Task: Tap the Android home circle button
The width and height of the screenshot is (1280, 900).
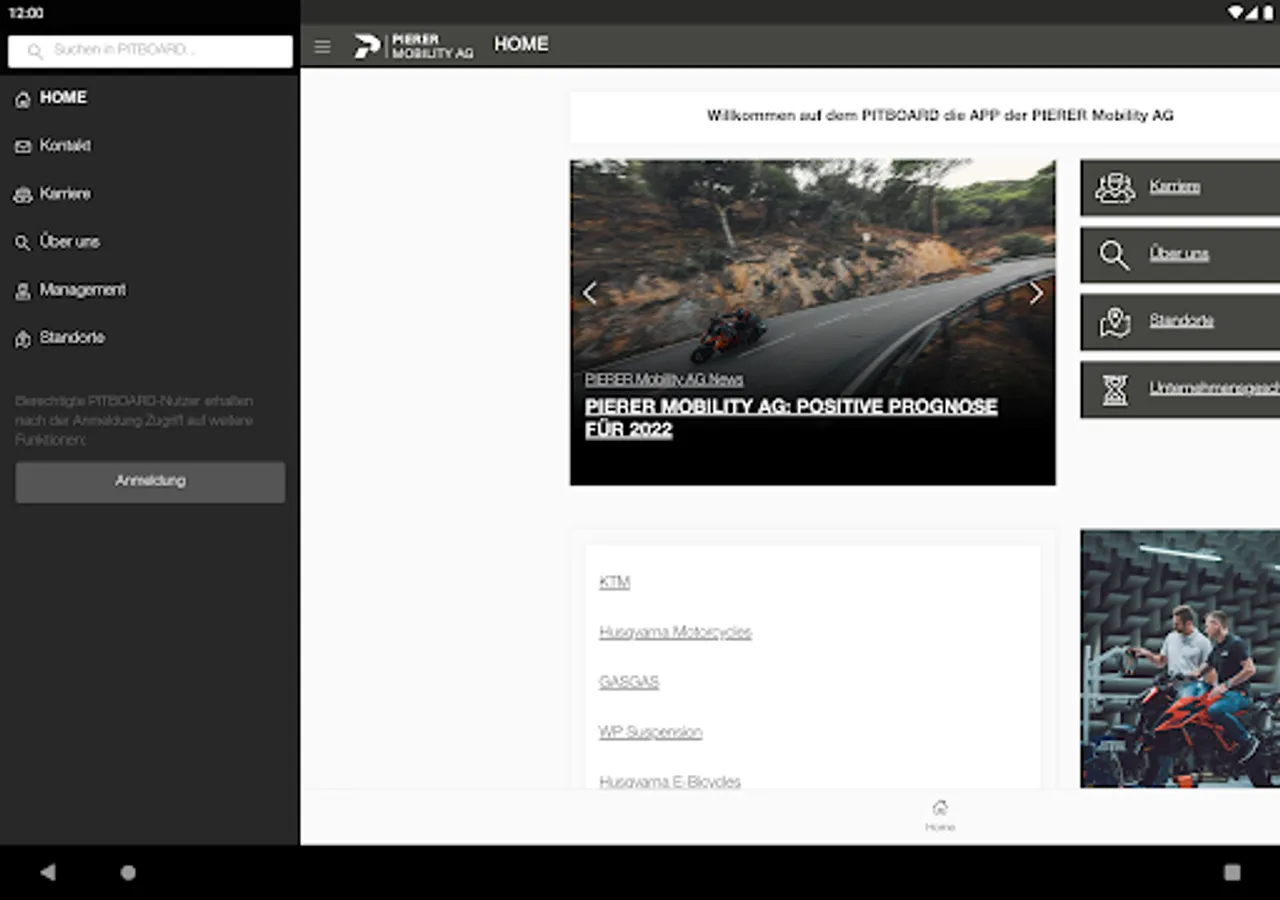Action: (128, 872)
